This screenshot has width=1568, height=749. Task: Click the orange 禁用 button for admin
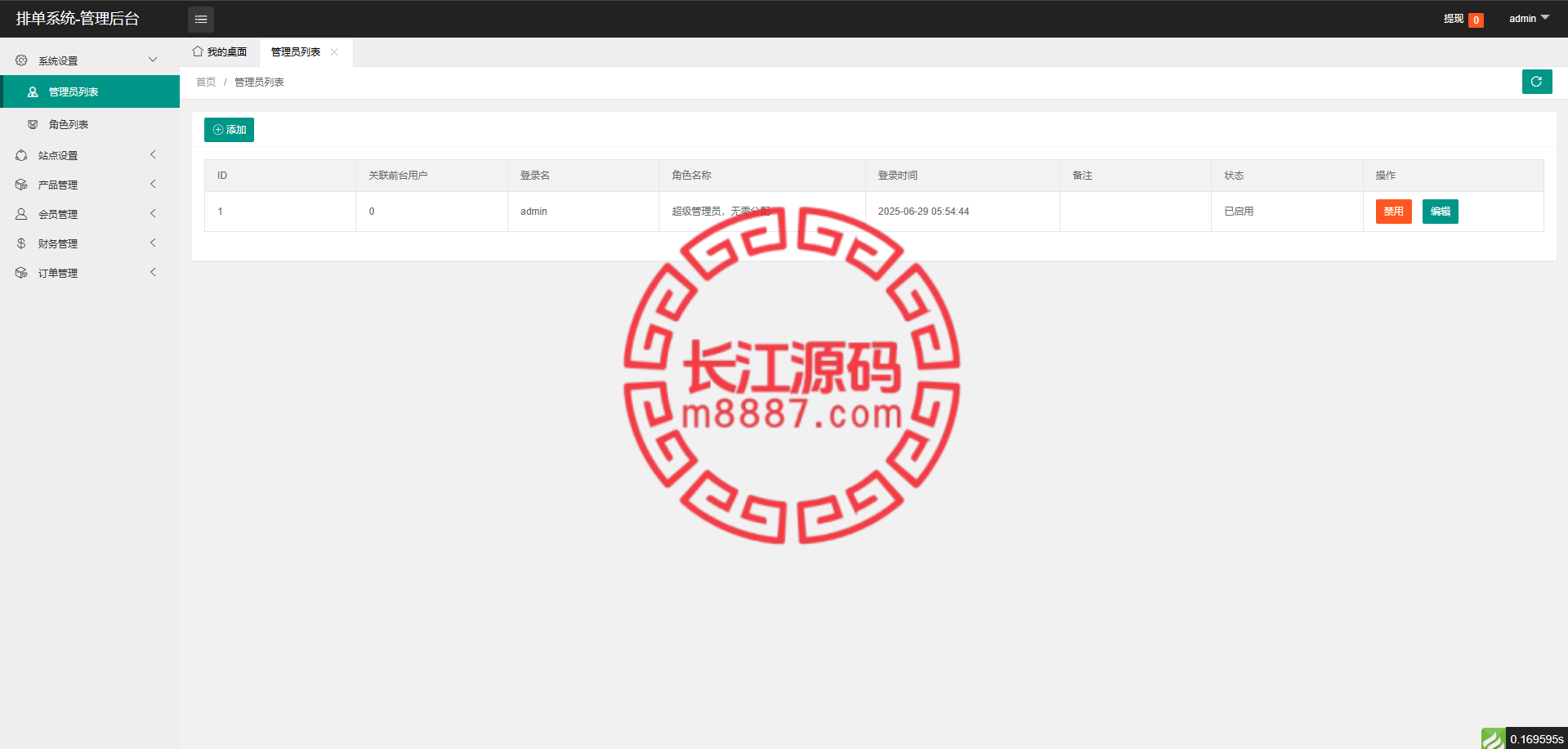click(x=1393, y=212)
